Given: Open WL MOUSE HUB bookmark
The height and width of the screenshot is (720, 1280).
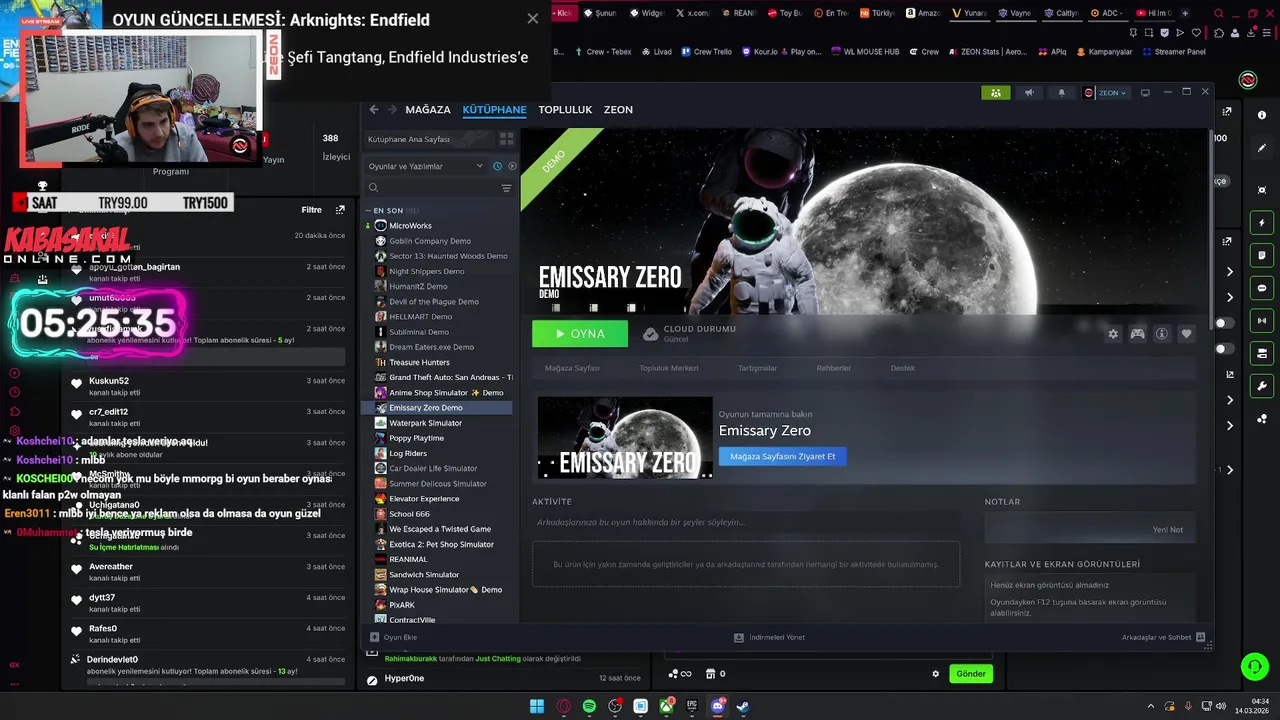Looking at the screenshot, I should 865,52.
